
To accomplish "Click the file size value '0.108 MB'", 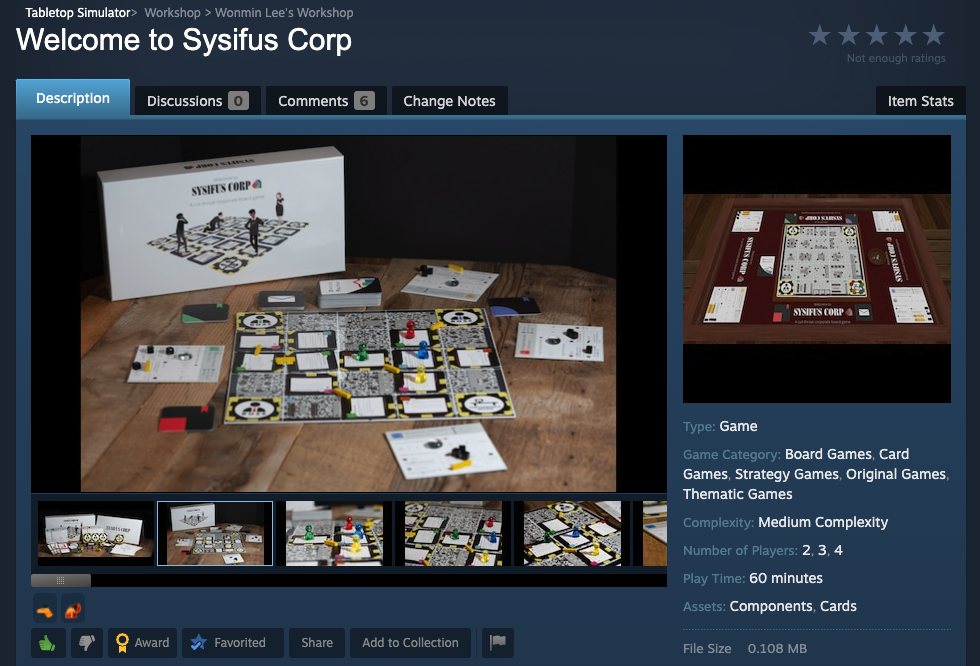I will 777,649.
